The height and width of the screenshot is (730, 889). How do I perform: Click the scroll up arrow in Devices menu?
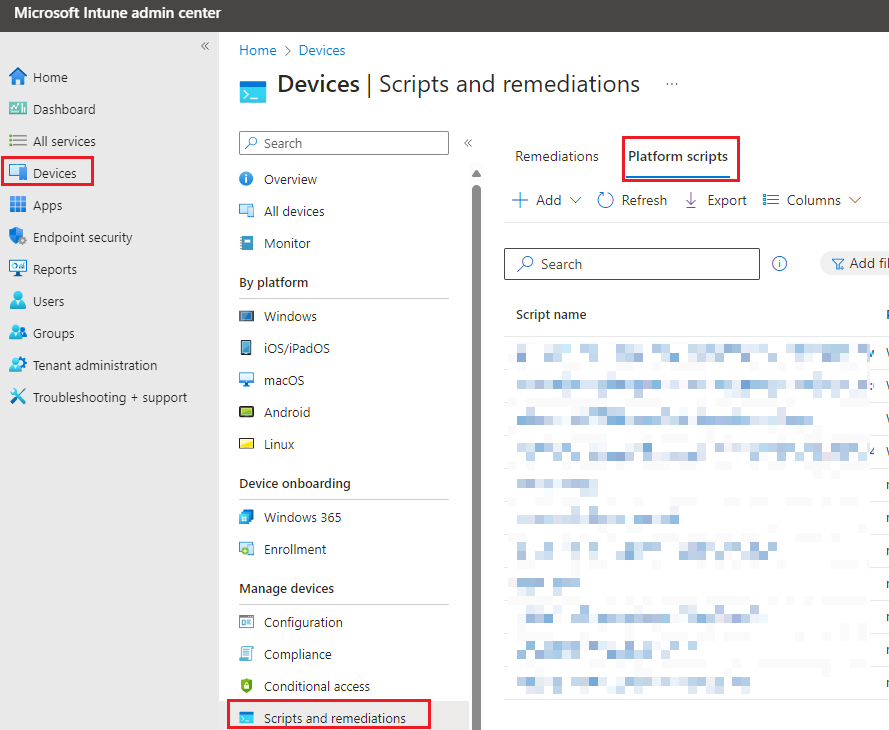(476, 173)
